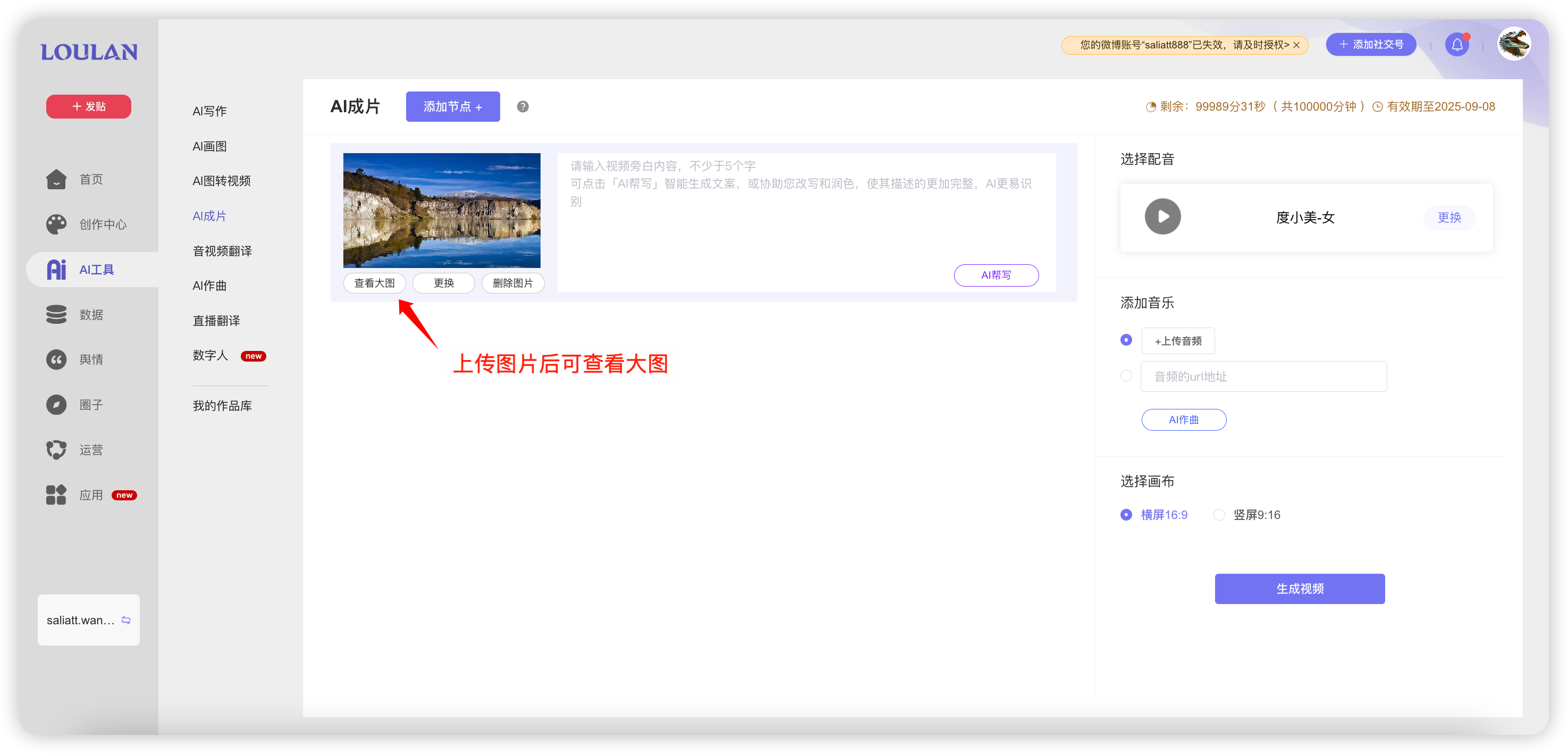This screenshot has width=1568, height=754.
Task: Click the LOULAN logo
Action: (89, 53)
